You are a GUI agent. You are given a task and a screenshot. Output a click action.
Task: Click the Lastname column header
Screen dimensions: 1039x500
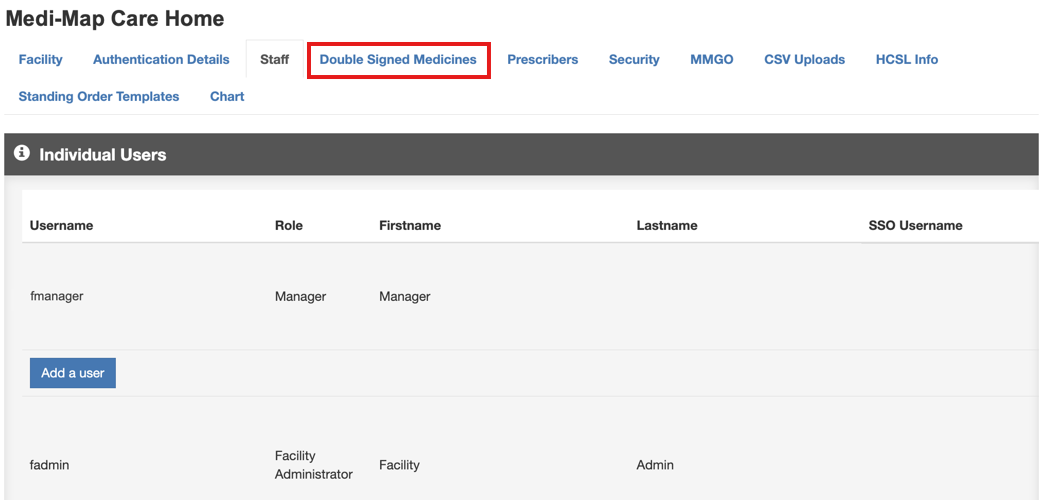666,226
